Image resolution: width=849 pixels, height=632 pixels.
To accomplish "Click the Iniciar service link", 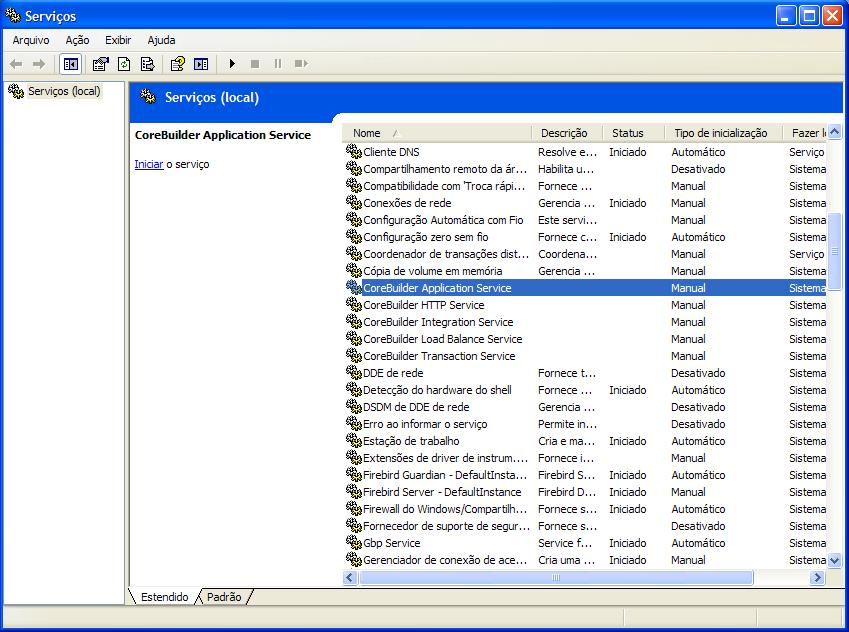I will click(148, 164).
